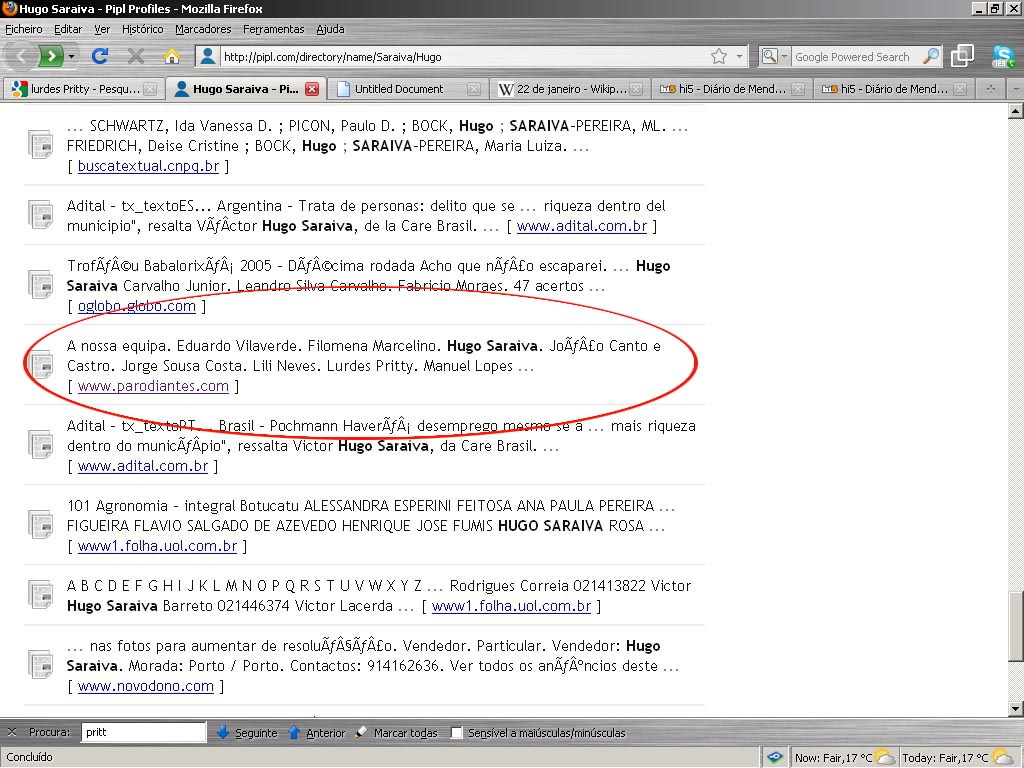The width and height of the screenshot is (1024, 768).
Task: Open the www.novodono.com link
Action: [x=146, y=686]
